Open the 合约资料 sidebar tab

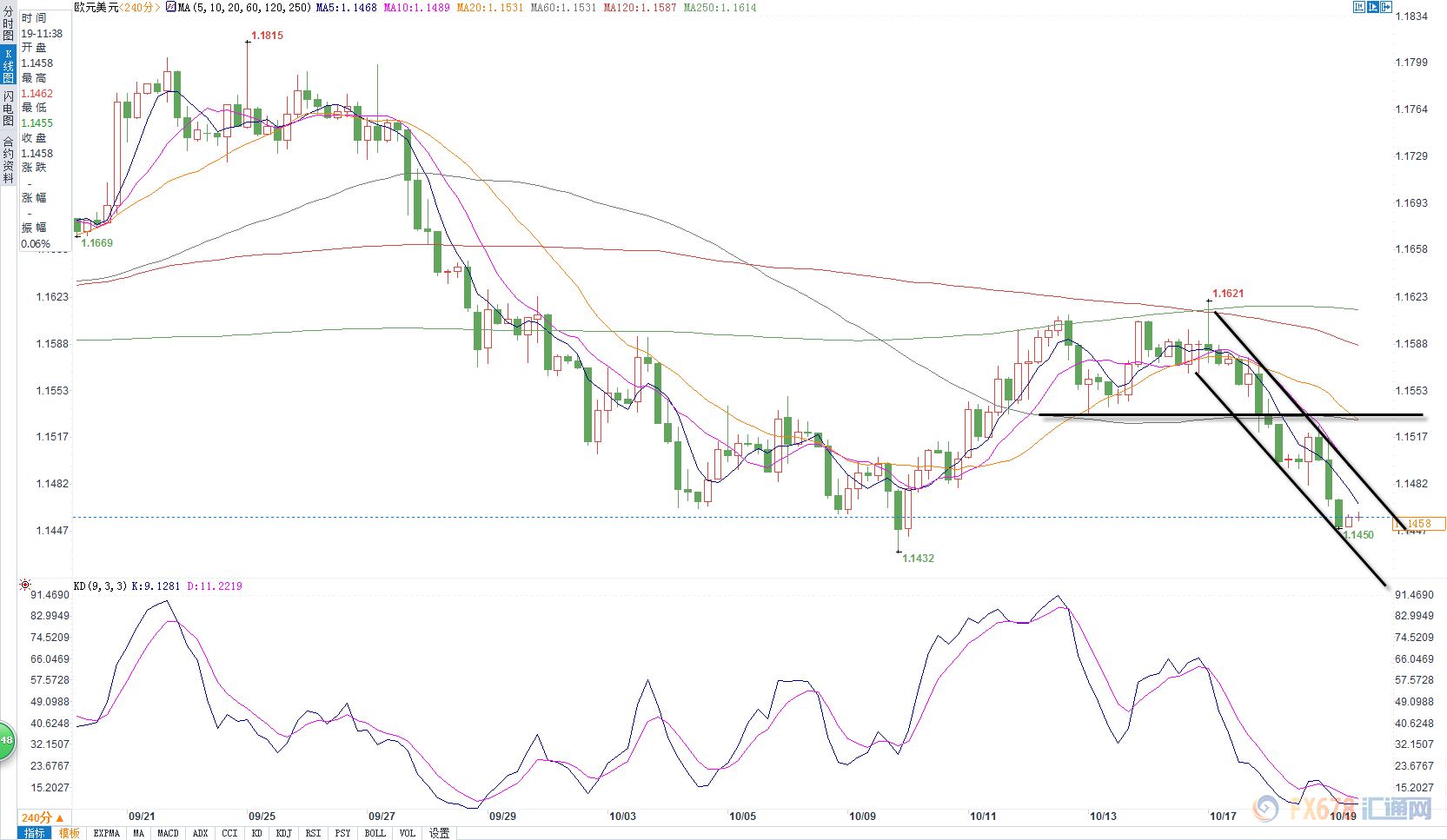[8, 159]
